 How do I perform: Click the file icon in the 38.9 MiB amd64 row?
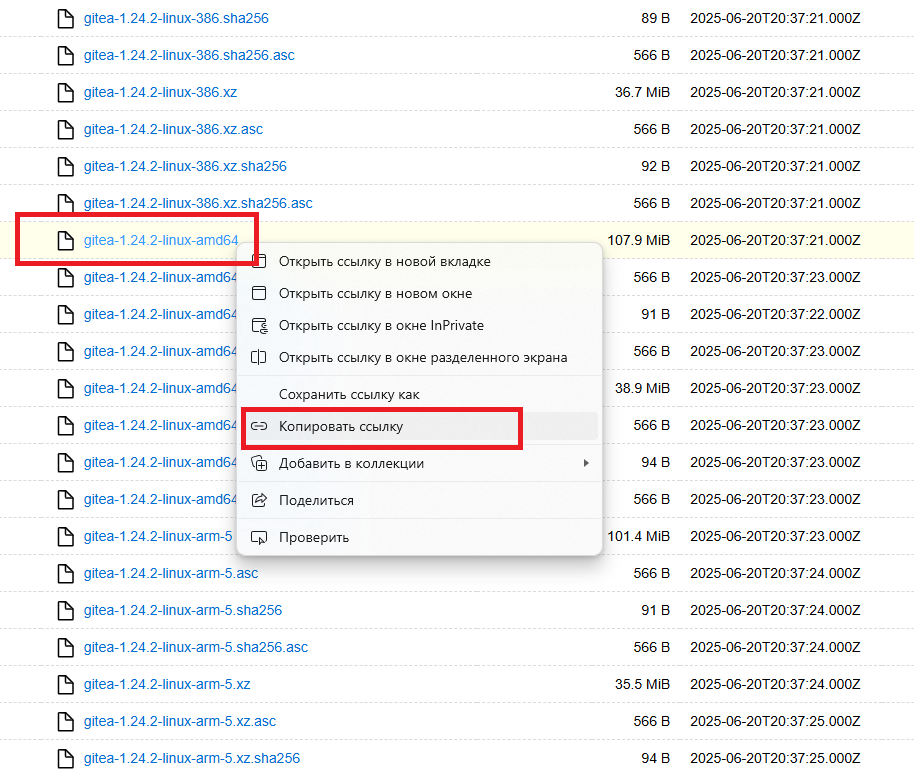pos(66,388)
